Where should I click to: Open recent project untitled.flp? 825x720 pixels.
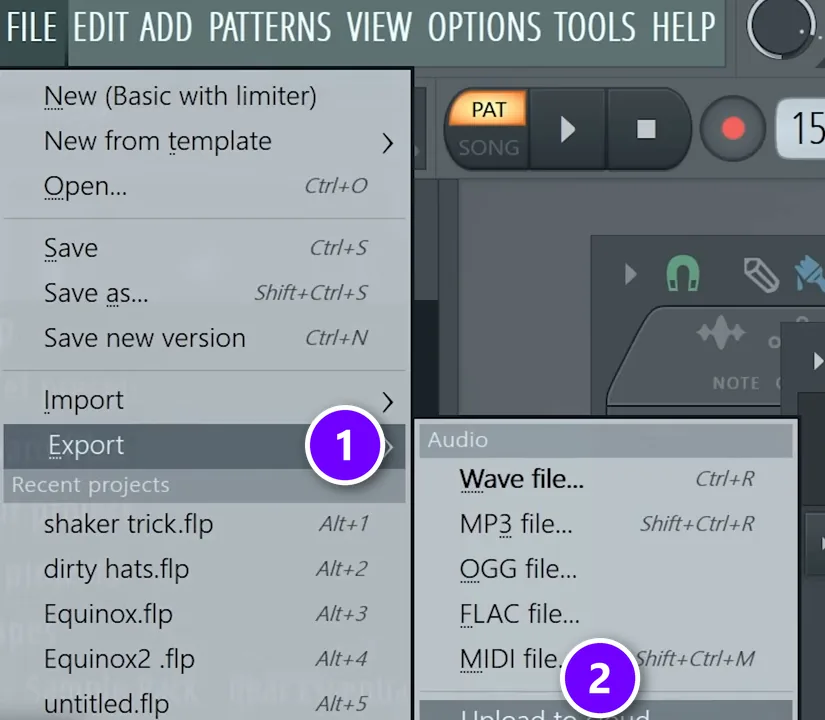pyautogui.click(x=205, y=704)
